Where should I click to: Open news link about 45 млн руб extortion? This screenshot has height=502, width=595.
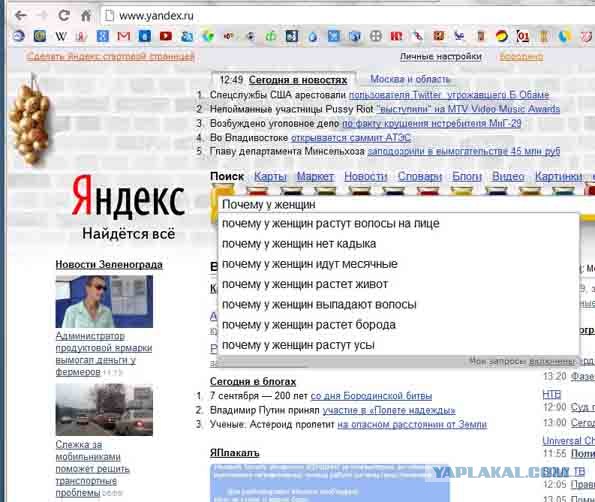(464, 151)
